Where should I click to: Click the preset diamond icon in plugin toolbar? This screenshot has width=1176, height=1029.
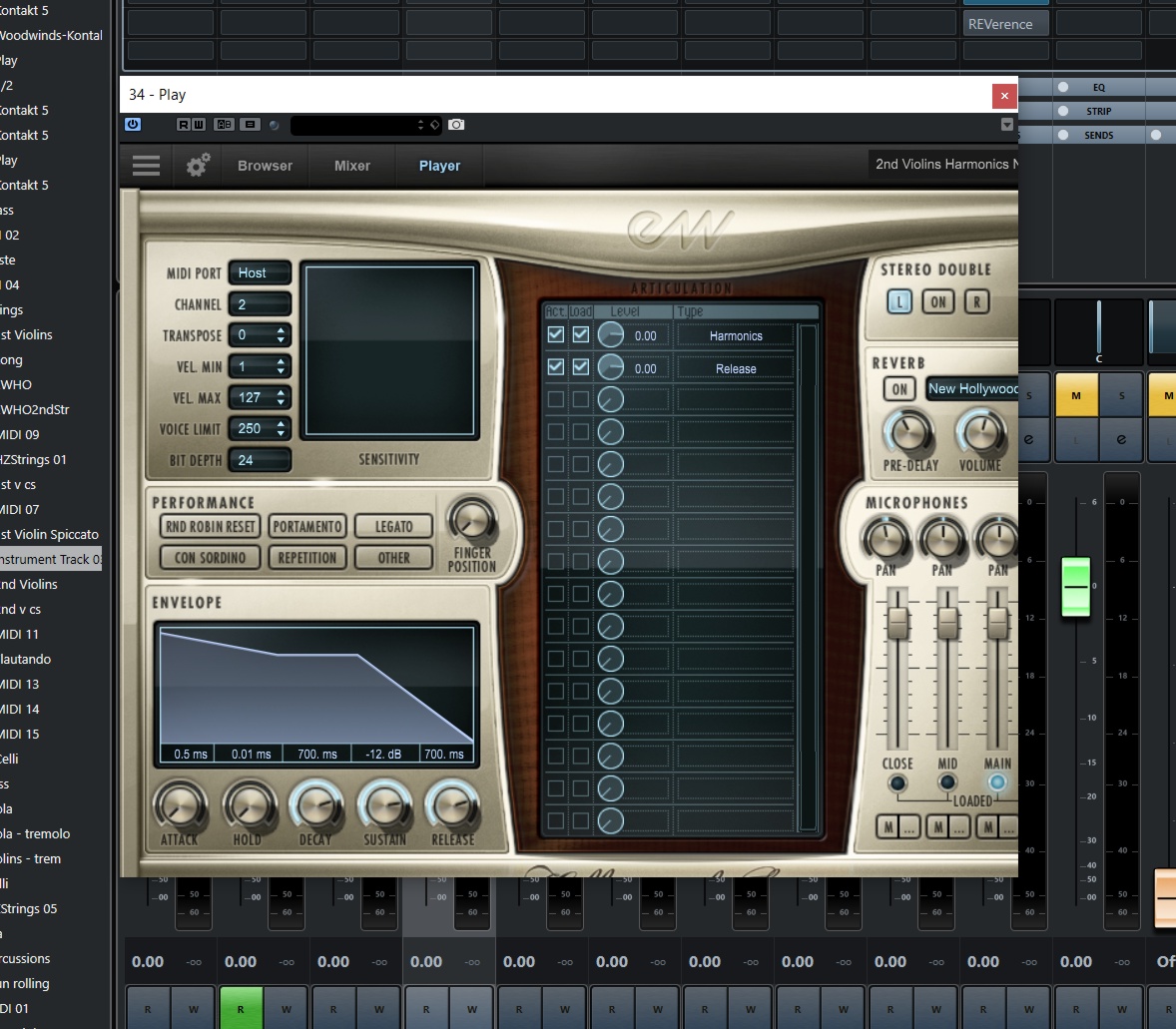click(x=434, y=125)
